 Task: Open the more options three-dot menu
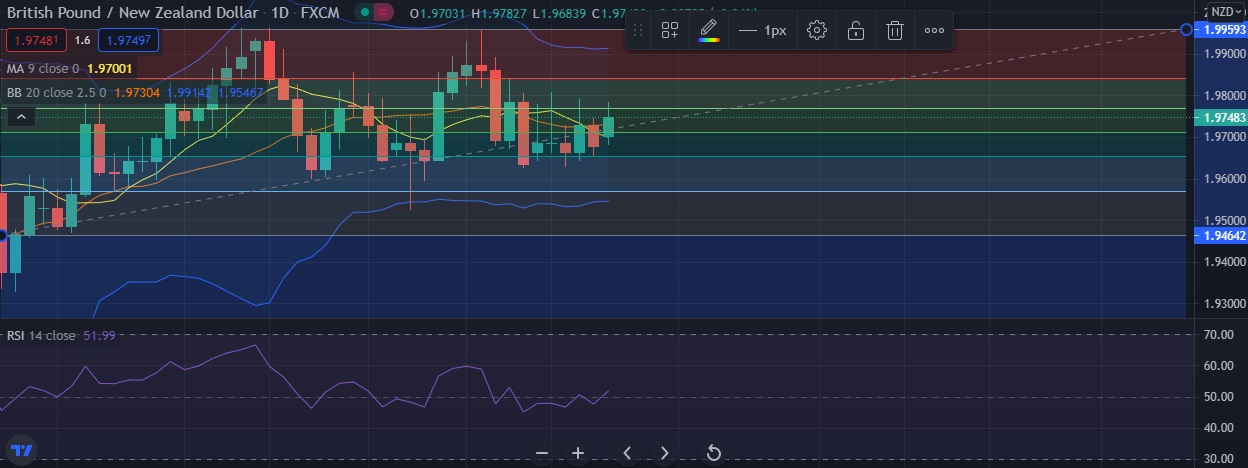(x=934, y=31)
